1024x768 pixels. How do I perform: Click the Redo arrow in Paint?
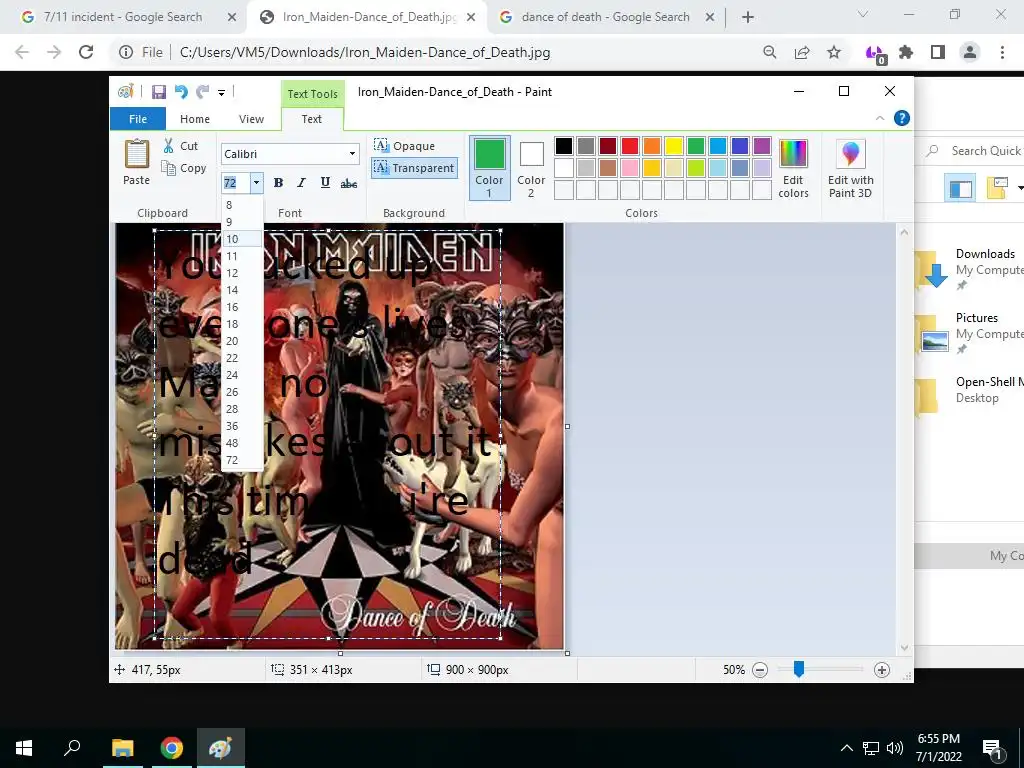(x=202, y=92)
